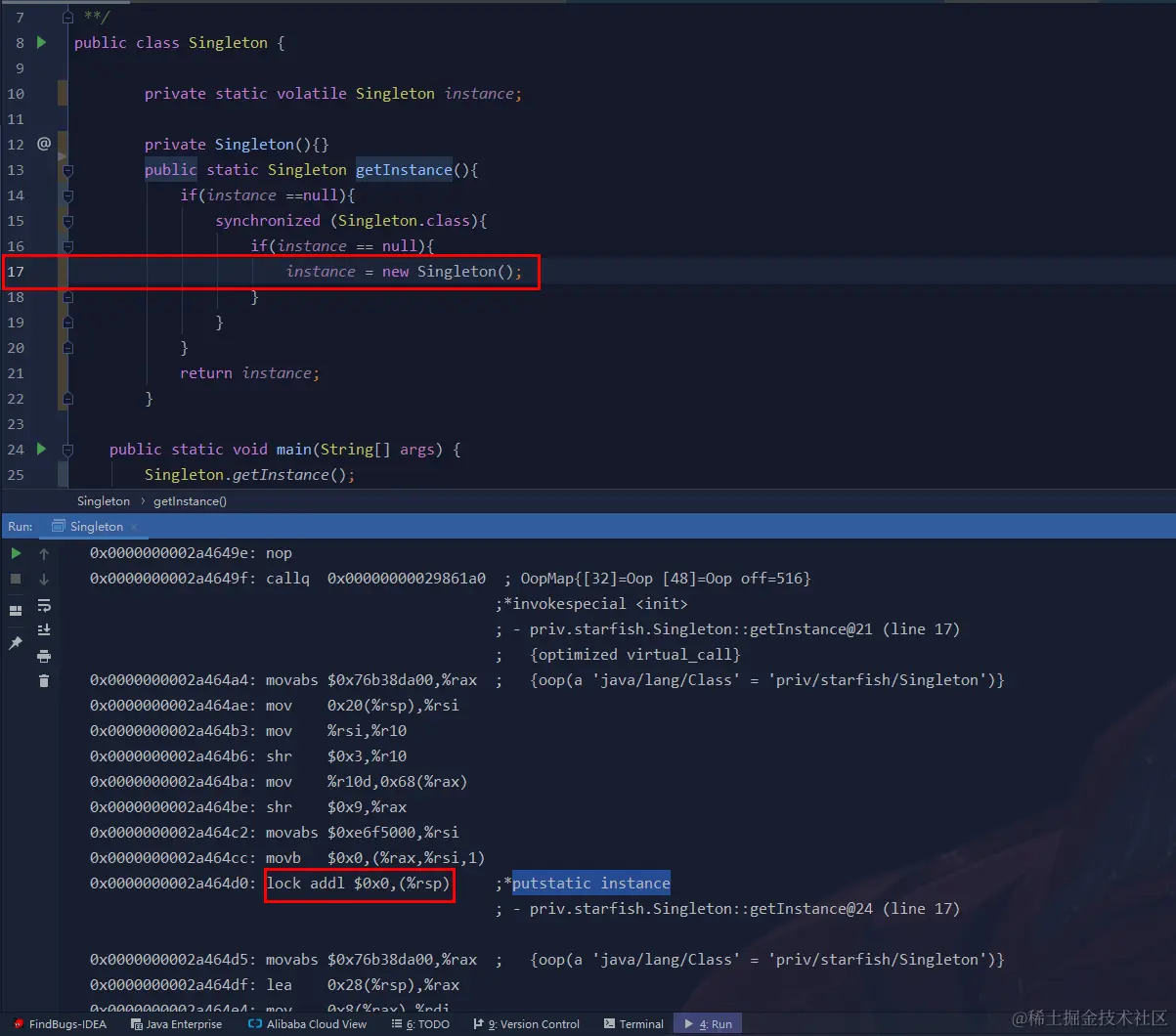Collapse getInstance method fold at line 13
Screen dimensions: 1176x1036
[67, 170]
